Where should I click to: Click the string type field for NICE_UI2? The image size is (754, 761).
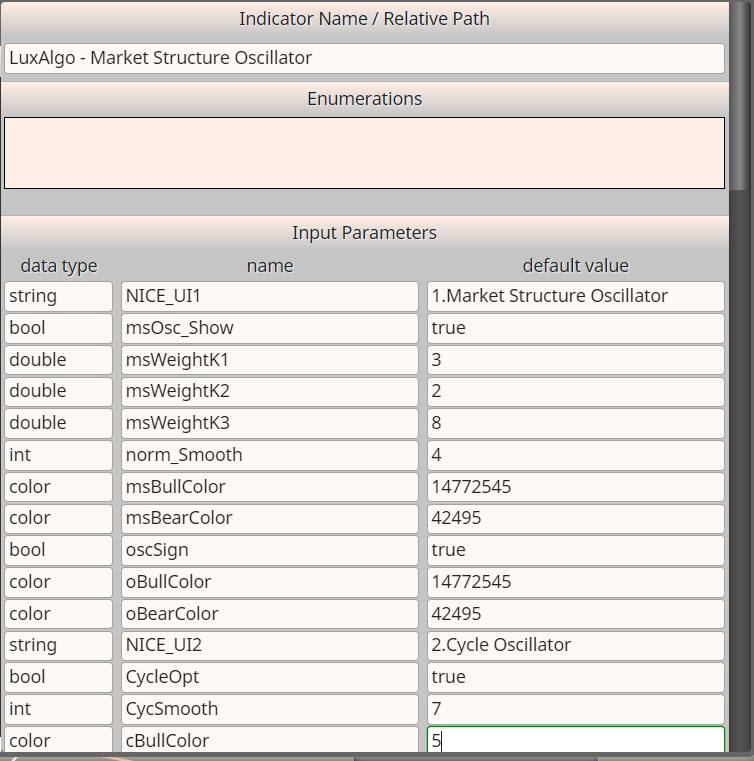click(58, 645)
